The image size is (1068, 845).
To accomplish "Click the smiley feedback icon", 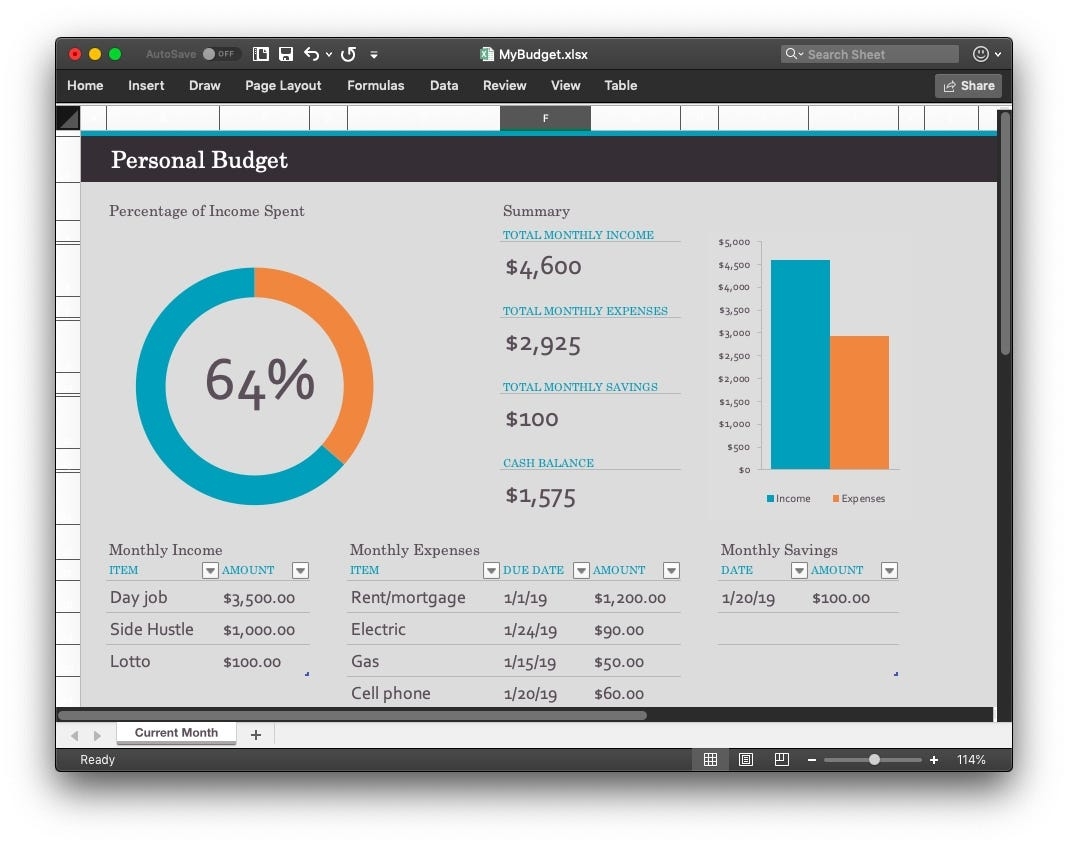I will (x=983, y=54).
